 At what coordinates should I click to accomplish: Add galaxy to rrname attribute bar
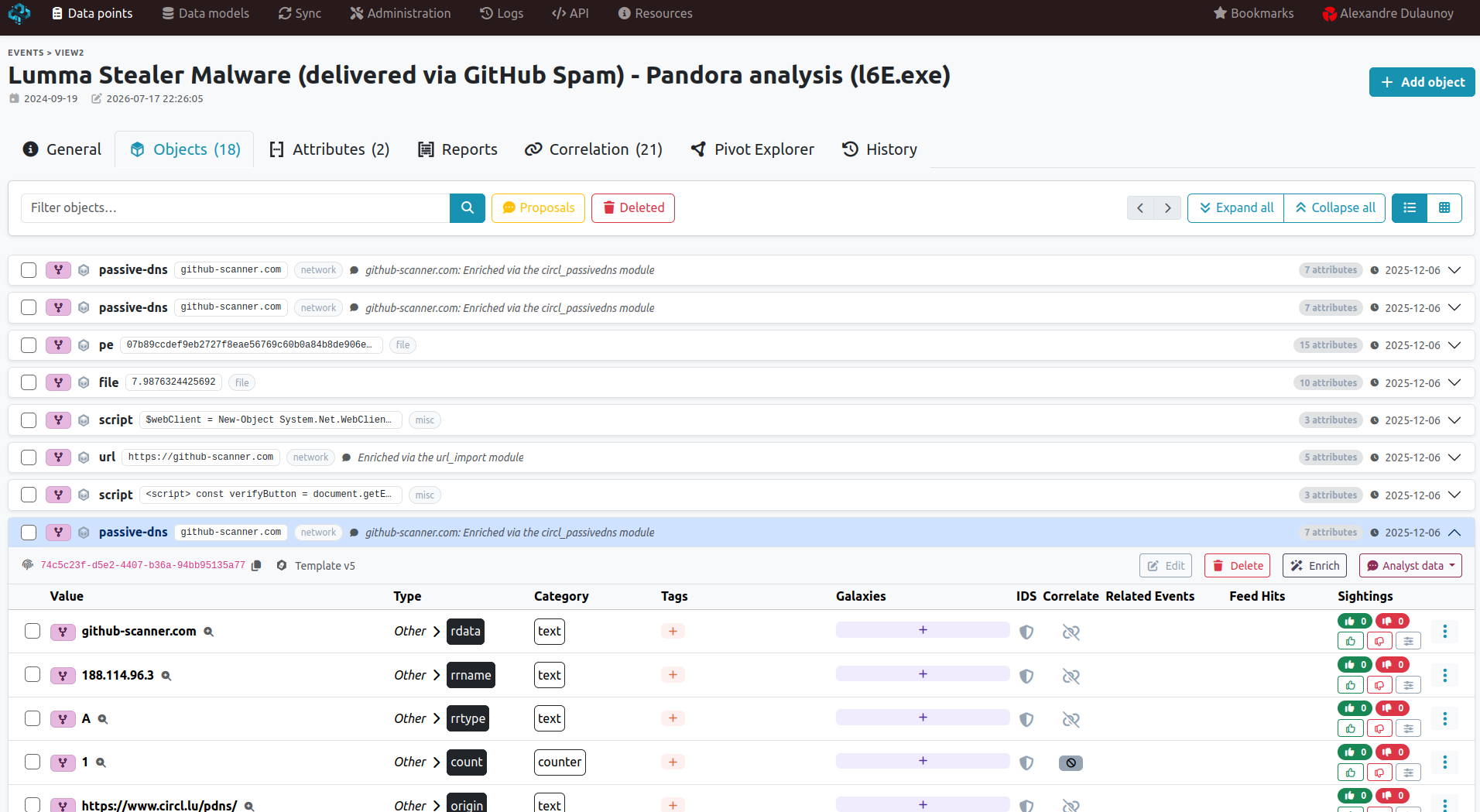(923, 674)
